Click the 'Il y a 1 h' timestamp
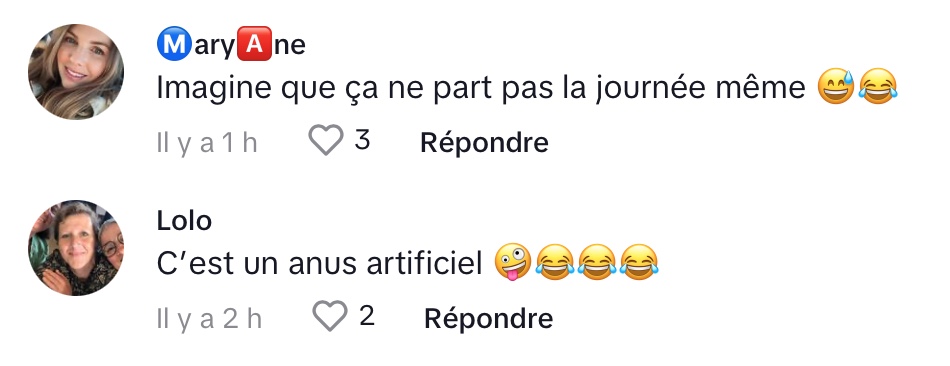The height and width of the screenshot is (366, 950). (207, 144)
